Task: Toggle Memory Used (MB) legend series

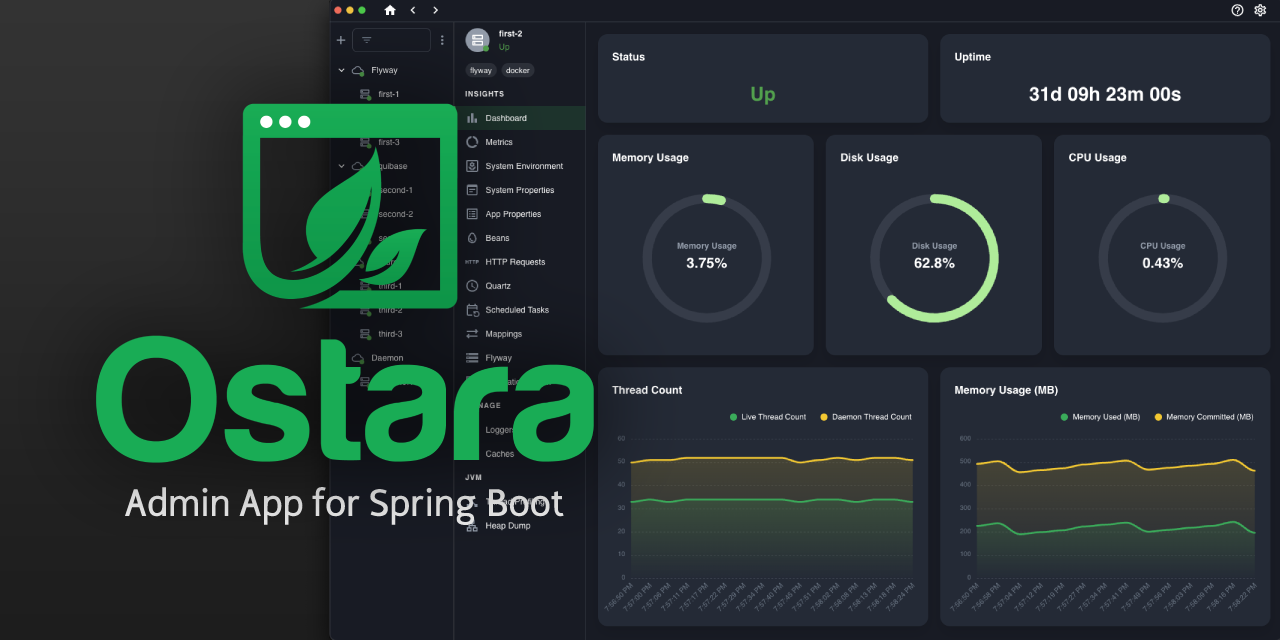Action: [x=1099, y=417]
